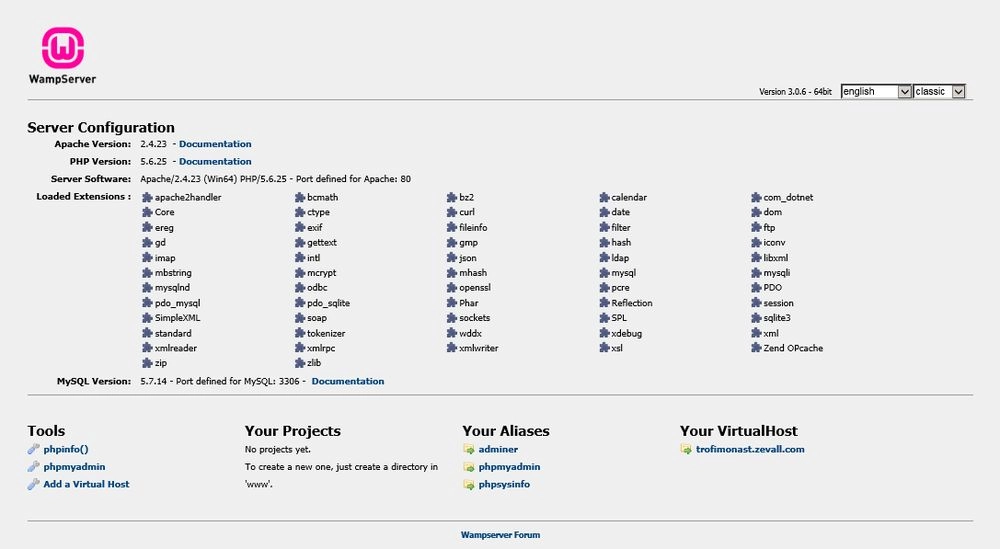The height and width of the screenshot is (549, 1000).
Task: Click the puzzle icon beside calendar
Action: (x=604, y=197)
